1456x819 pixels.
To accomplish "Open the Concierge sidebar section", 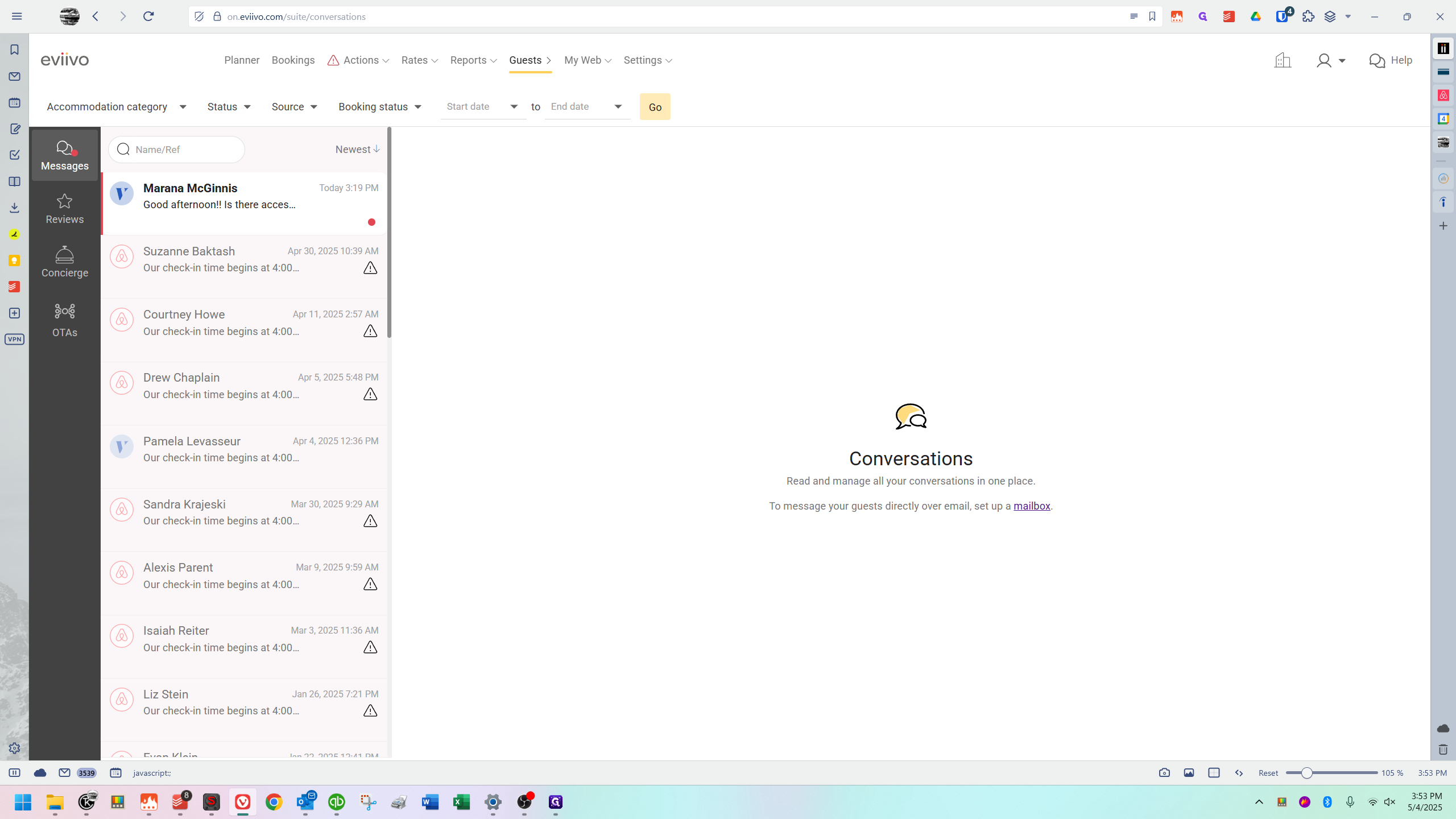I will (x=65, y=262).
